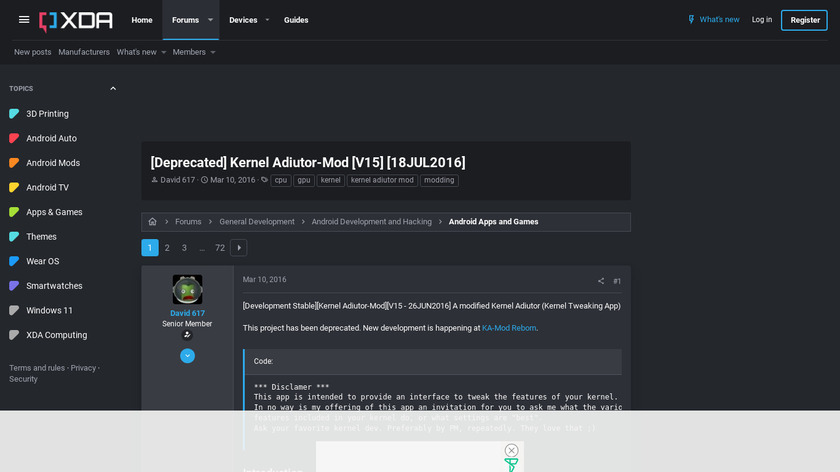The image size is (840, 472).
Task: Open Terms and rules footer link
Action: 37,368
